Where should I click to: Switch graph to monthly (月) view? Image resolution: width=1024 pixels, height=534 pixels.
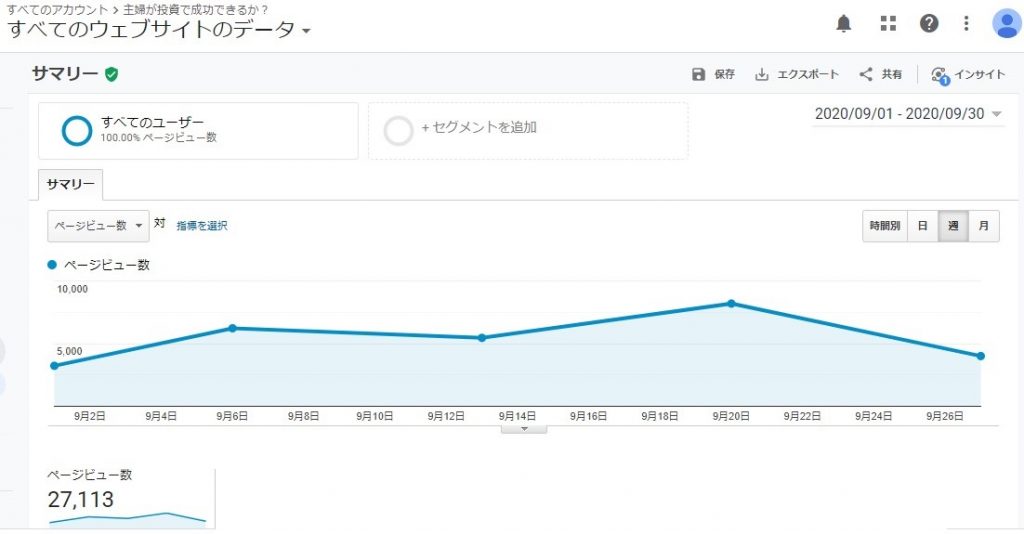point(984,226)
